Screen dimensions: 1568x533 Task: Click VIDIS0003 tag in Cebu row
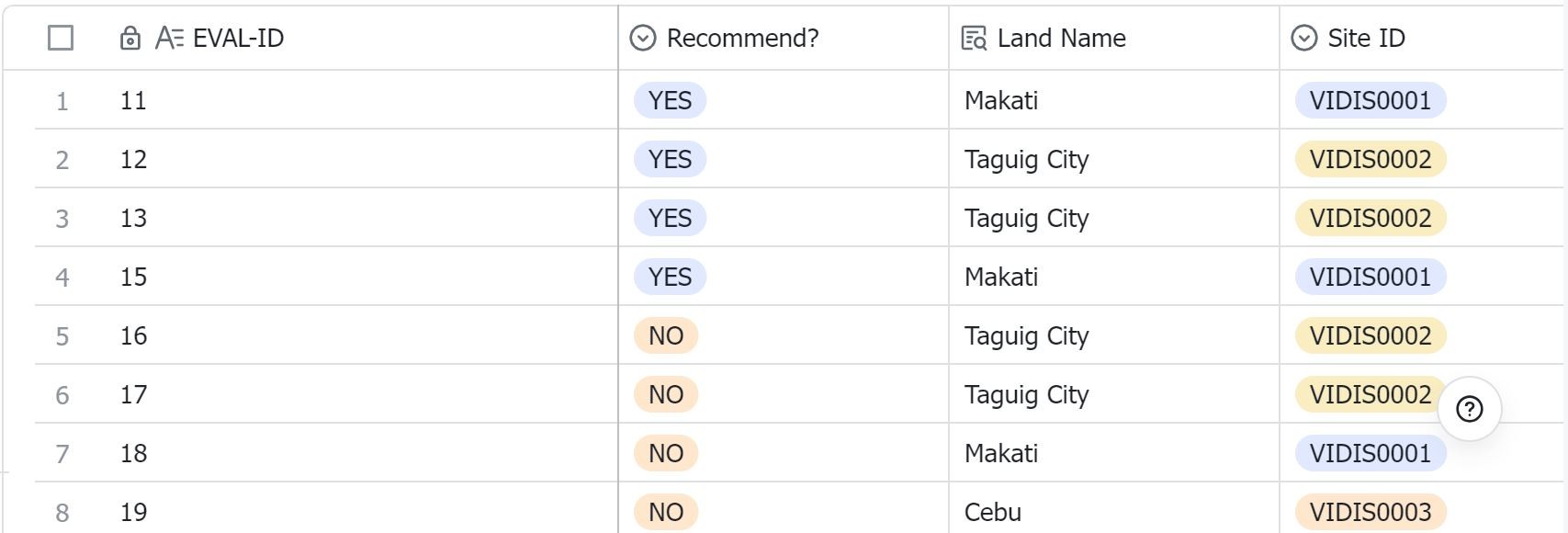tap(1371, 512)
